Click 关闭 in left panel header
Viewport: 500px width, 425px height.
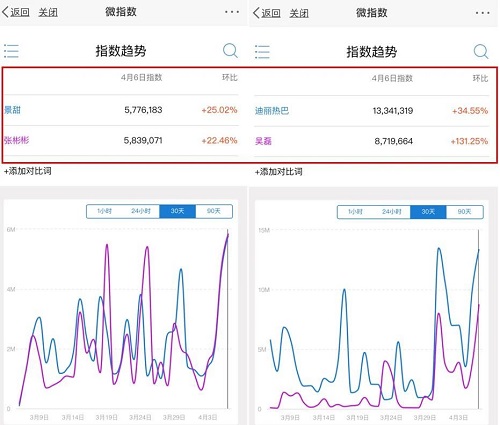48,13
